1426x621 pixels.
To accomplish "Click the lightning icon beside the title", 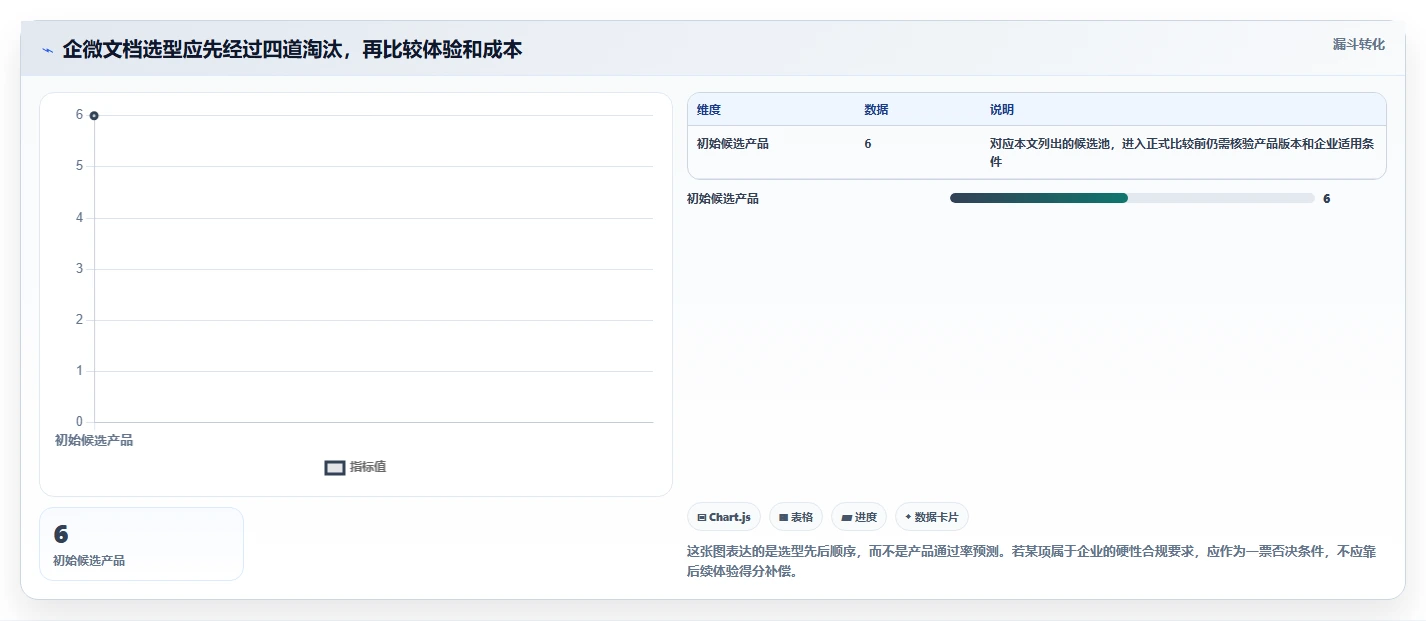I will click(47, 50).
